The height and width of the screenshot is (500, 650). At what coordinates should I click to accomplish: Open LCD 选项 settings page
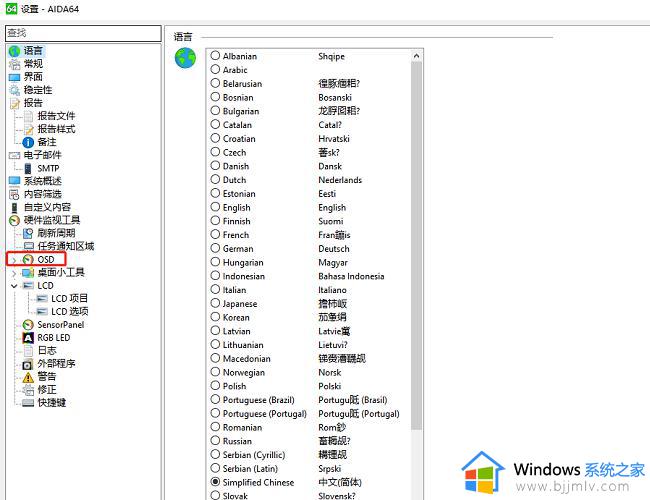coord(69,311)
